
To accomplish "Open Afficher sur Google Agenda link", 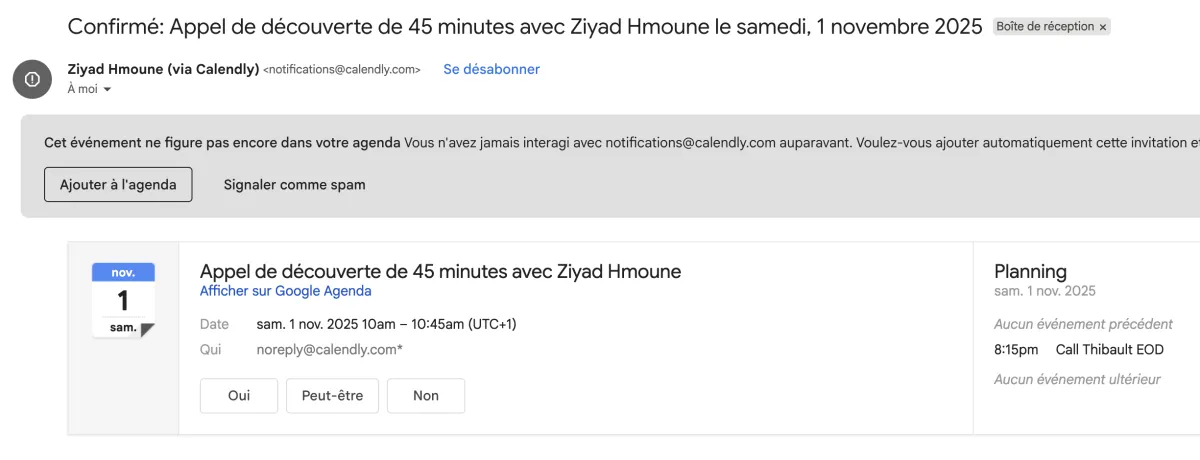I will [x=285, y=291].
